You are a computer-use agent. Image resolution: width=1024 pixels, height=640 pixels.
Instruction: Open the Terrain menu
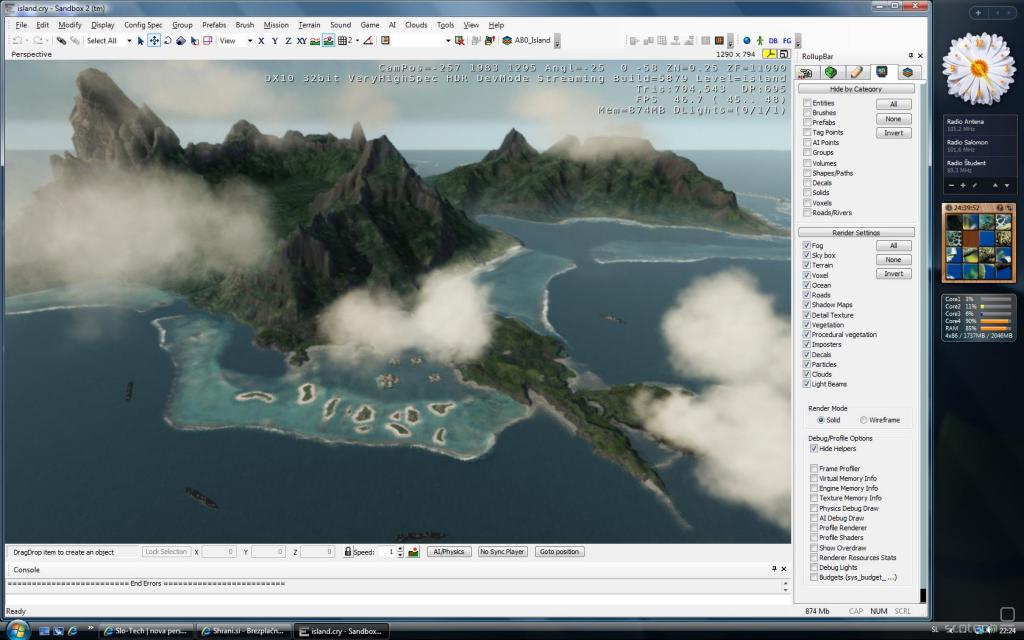[x=309, y=25]
